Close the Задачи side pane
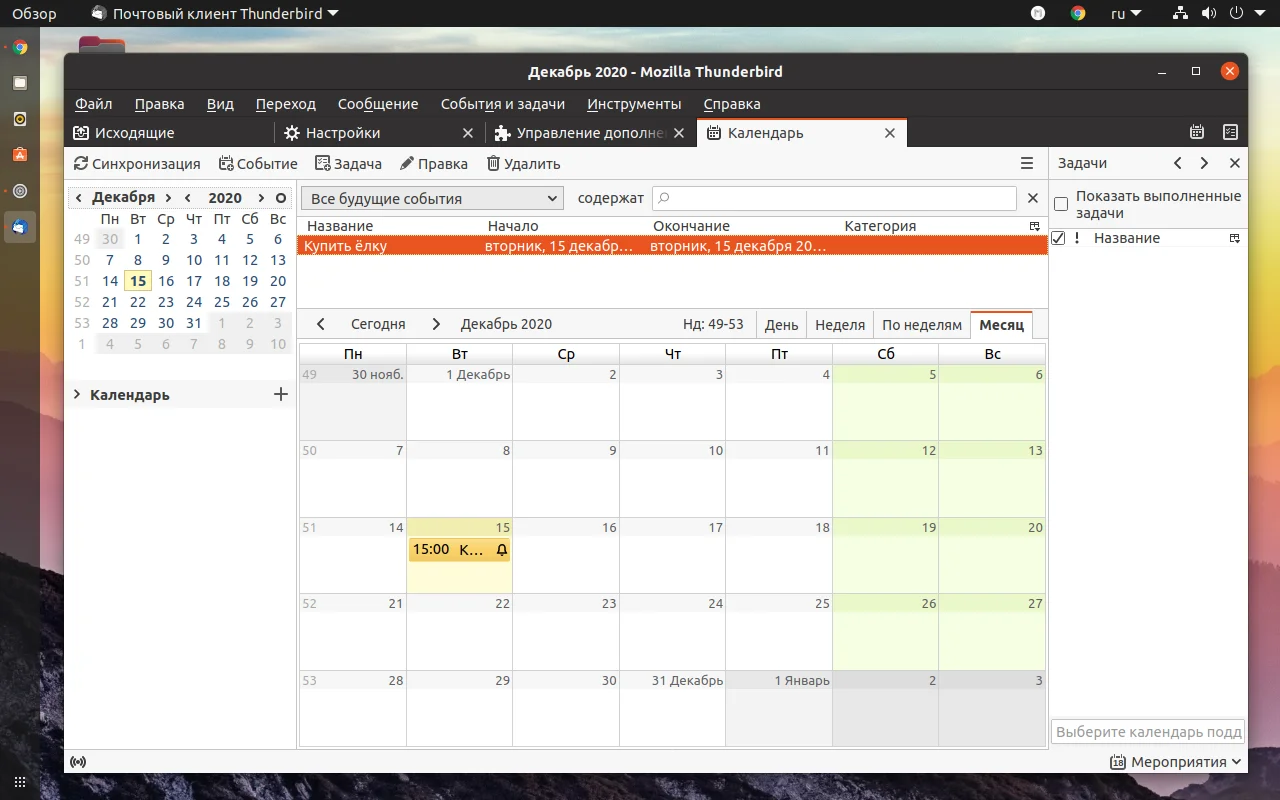The height and width of the screenshot is (800, 1280). pos(1234,163)
